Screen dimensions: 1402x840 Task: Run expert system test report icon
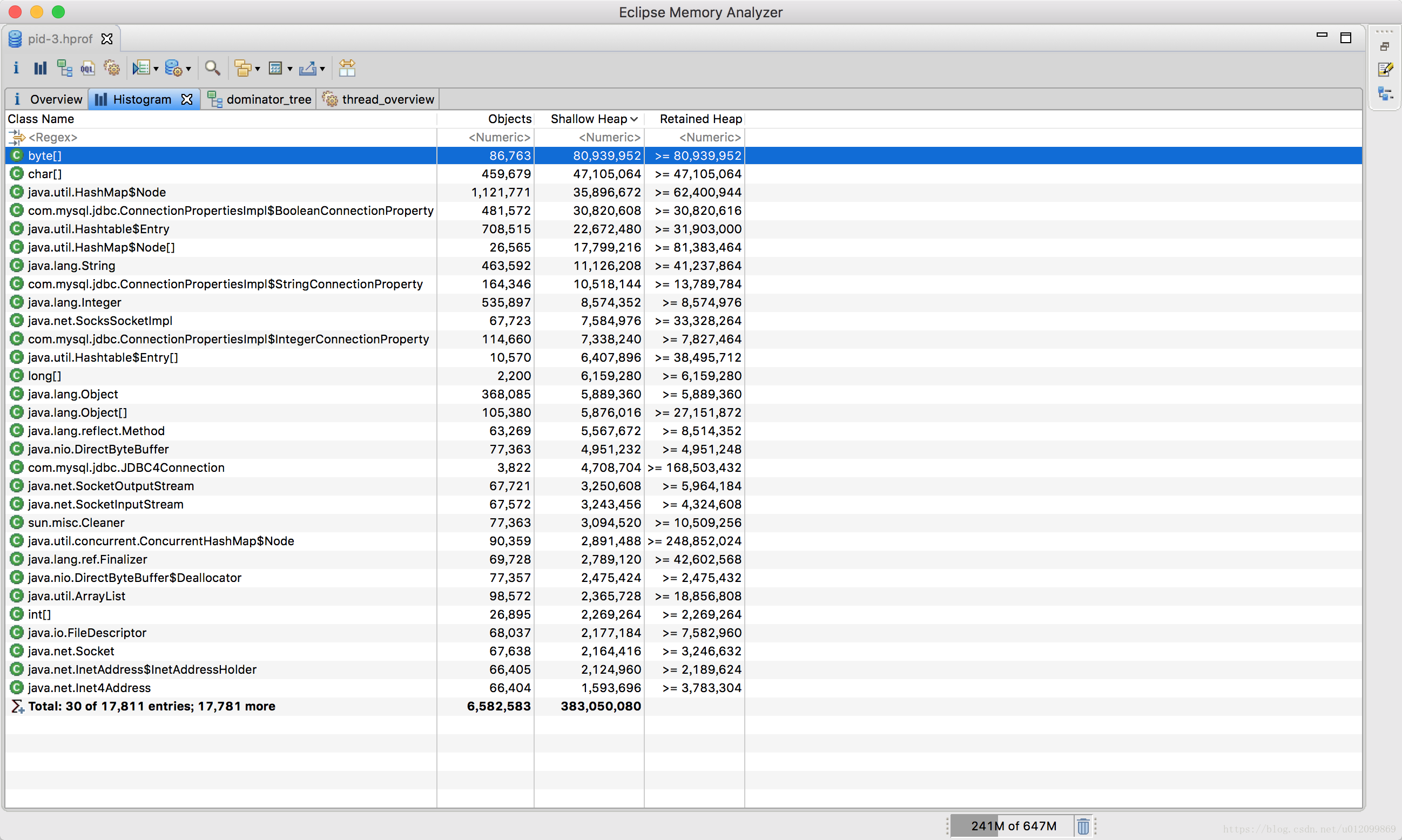click(141, 69)
